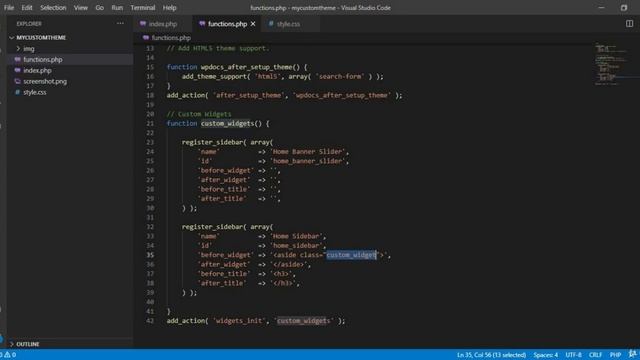Viewport: 640px width, 360px height.
Task: Open the Help menu
Action: (x=169, y=8)
